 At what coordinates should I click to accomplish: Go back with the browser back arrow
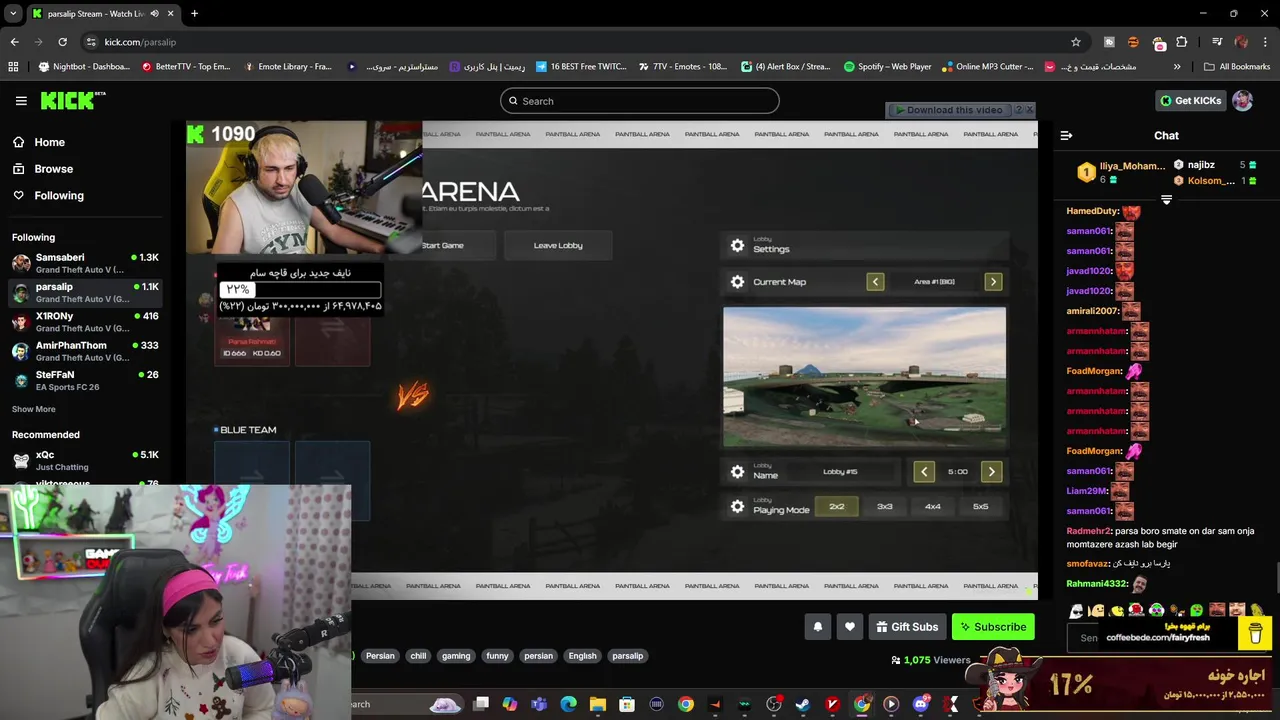coord(14,42)
